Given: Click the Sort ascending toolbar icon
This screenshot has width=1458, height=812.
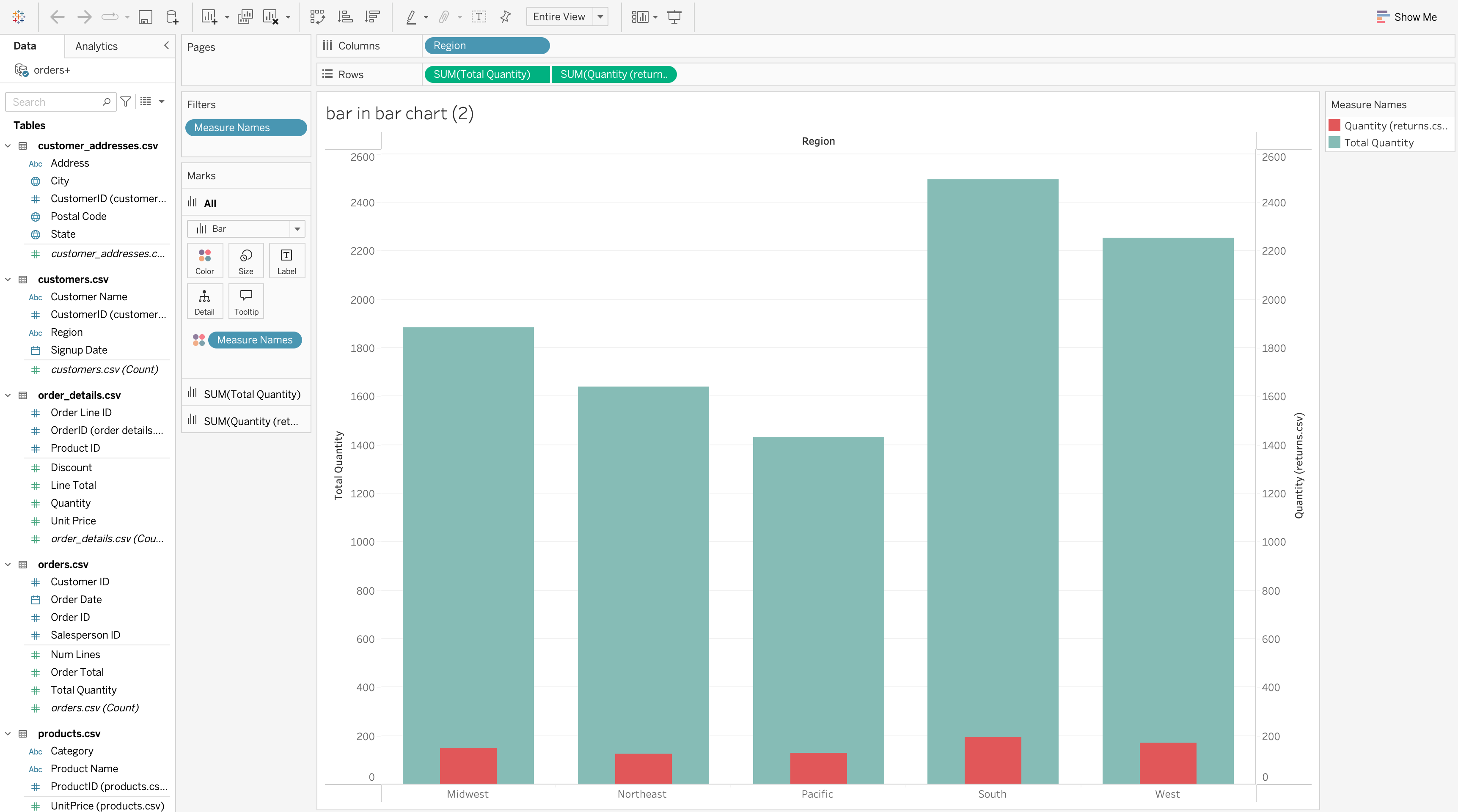Looking at the screenshot, I should tap(345, 17).
